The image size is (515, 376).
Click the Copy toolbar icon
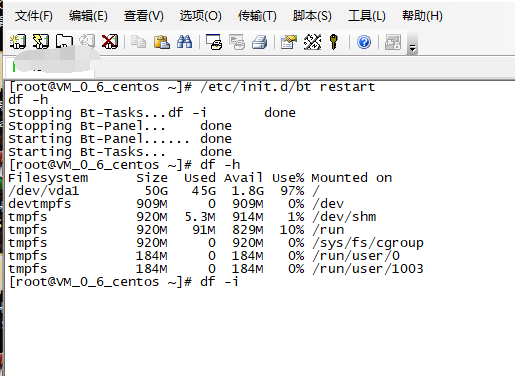coord(138,42)
